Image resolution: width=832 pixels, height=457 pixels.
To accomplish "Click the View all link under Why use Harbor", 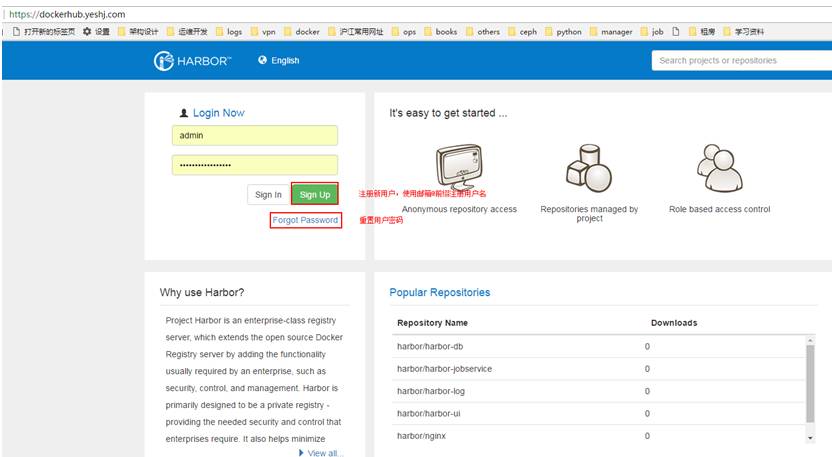I will coord(321,453).
